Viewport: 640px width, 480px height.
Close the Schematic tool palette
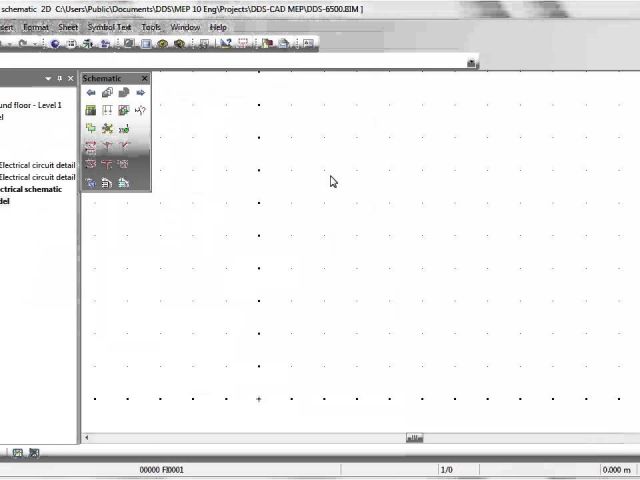(x=144, y=78)
